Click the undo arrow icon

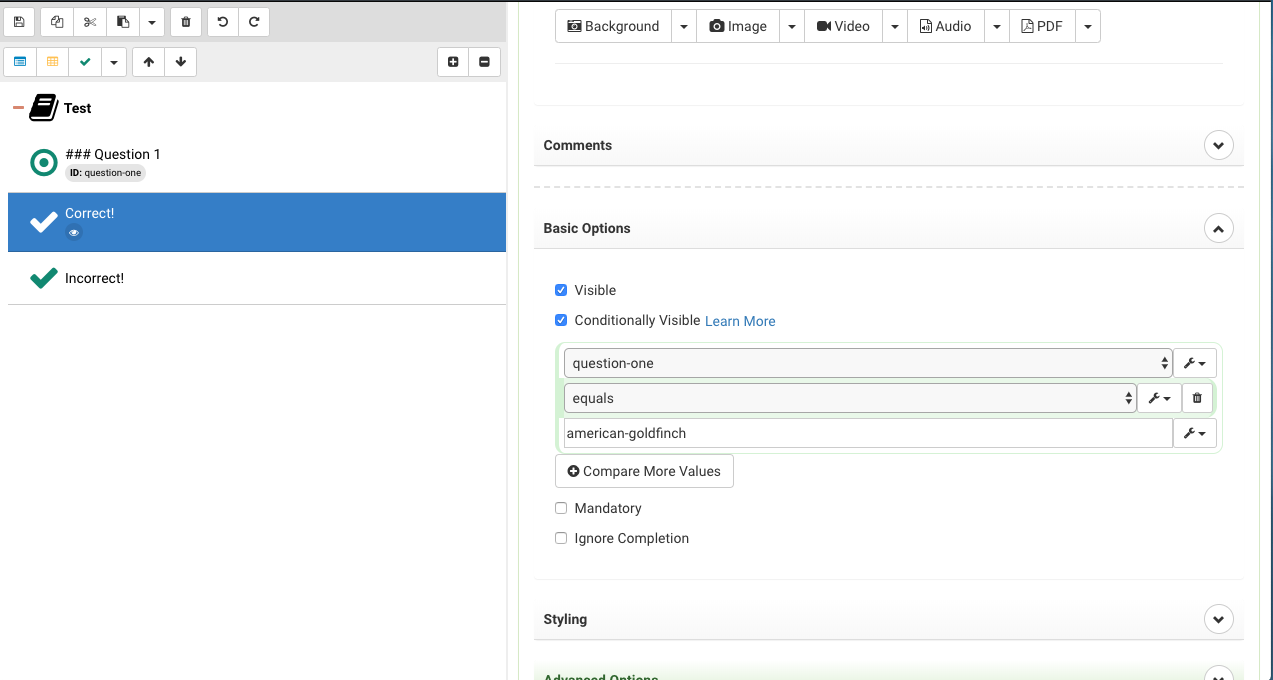(x=222, y=22)
